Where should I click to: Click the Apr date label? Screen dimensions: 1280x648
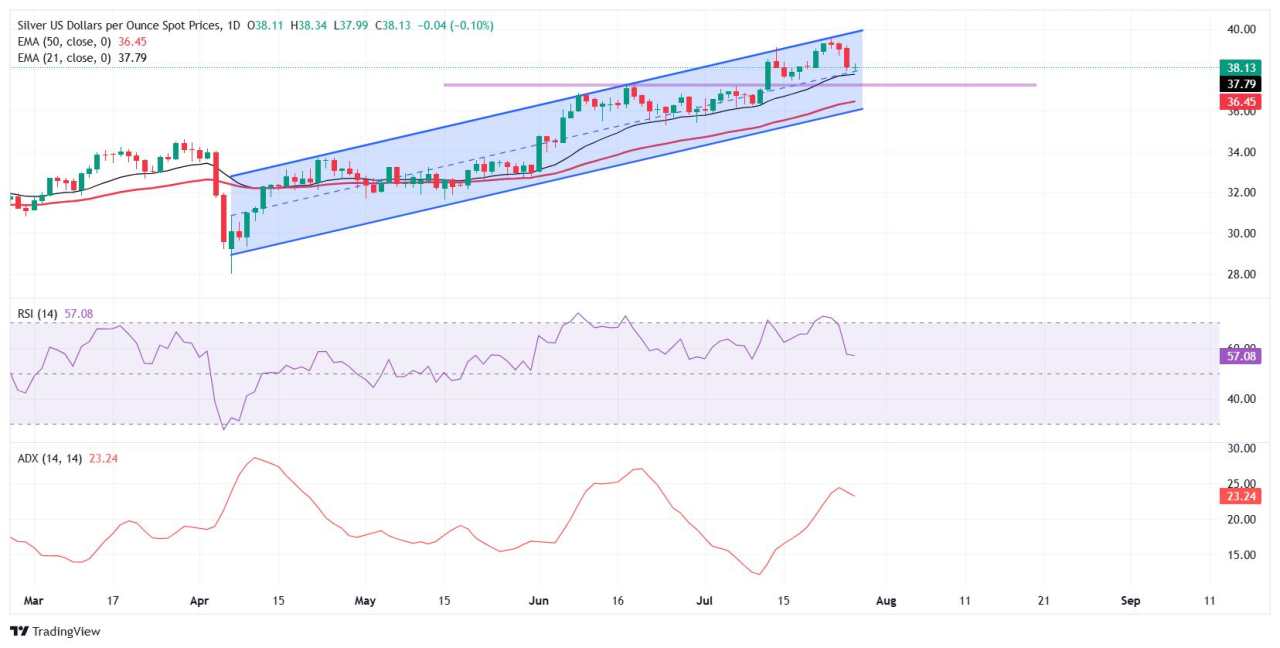coord(199,601)
